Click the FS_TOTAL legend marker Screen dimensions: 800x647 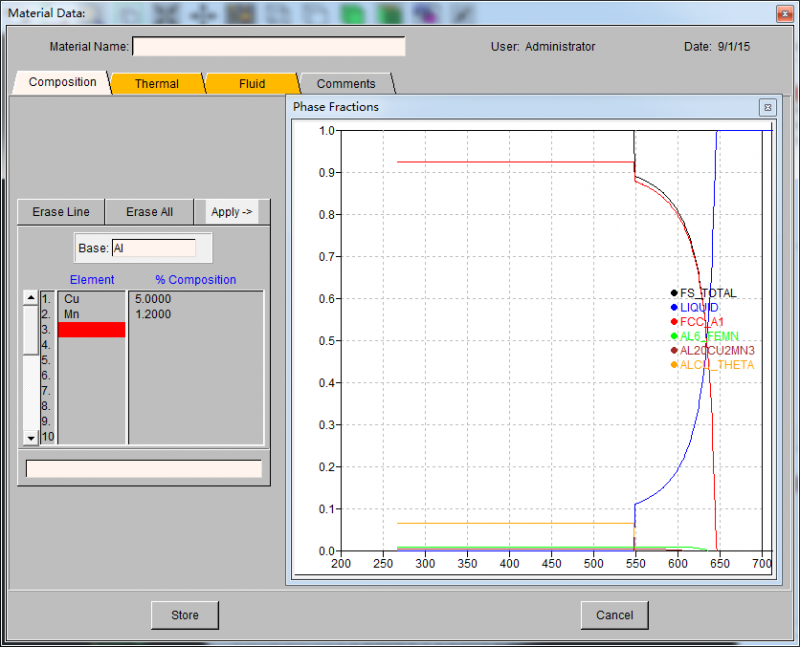coord(674,293)
